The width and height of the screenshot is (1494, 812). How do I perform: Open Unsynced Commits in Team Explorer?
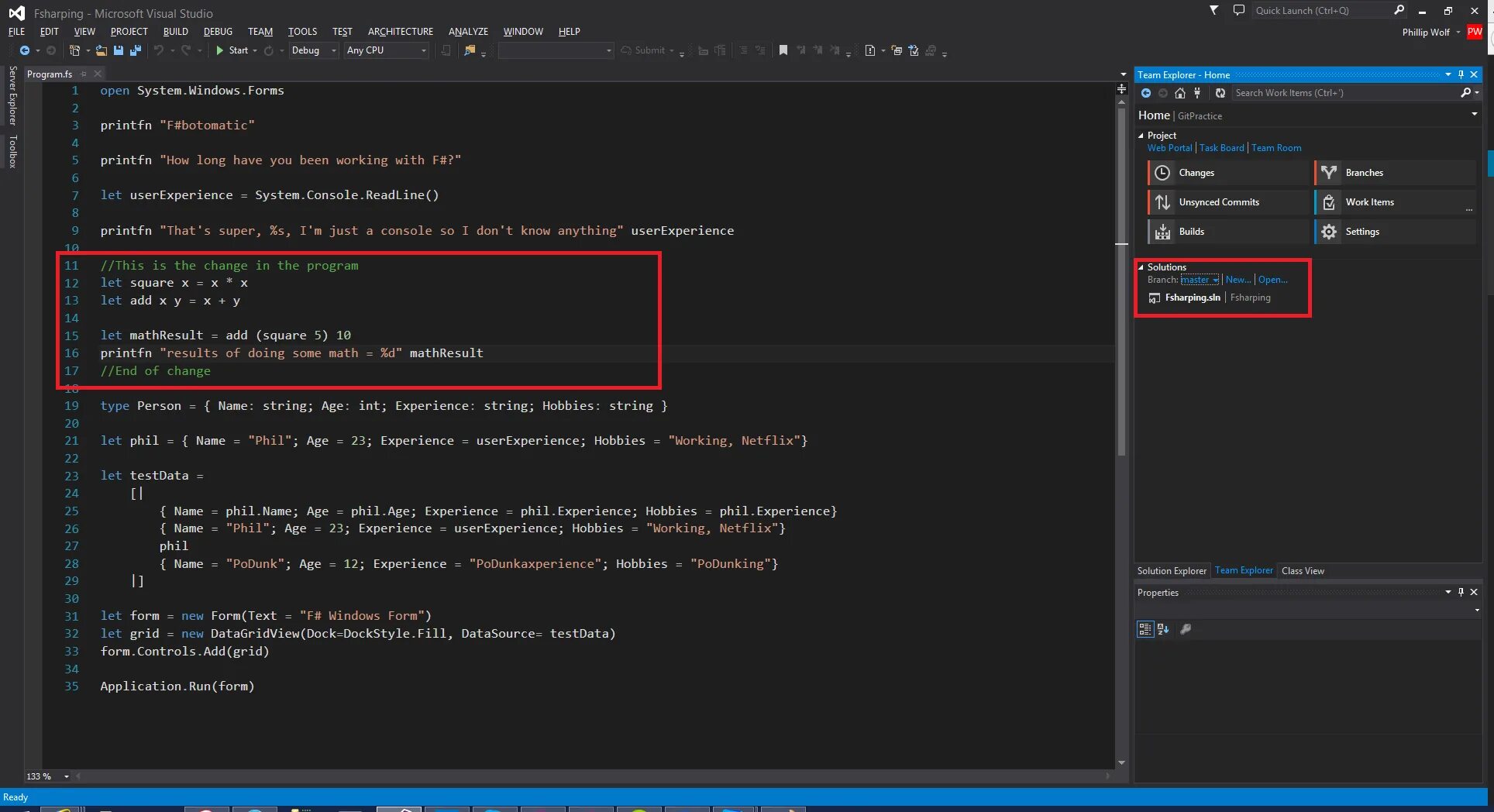coord(1228,202)
